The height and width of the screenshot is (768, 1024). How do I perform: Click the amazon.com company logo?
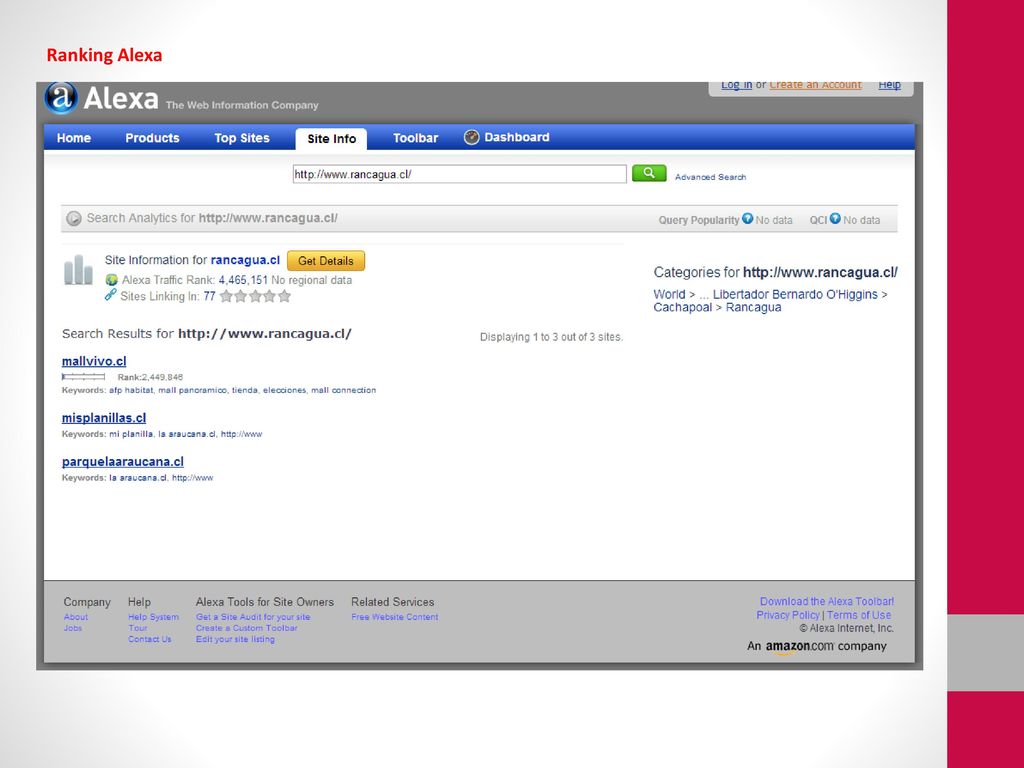[x=799, y=647]
